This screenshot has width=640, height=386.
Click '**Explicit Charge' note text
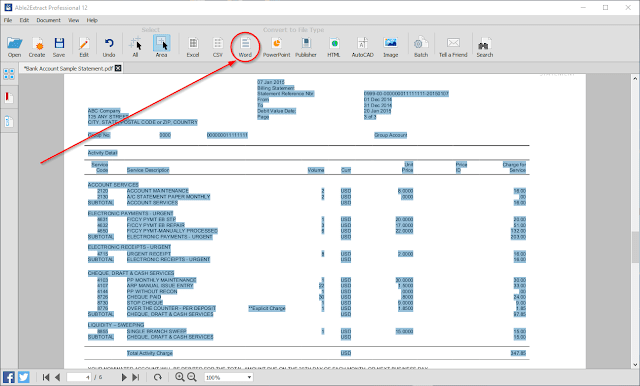[x=267, y=308]
